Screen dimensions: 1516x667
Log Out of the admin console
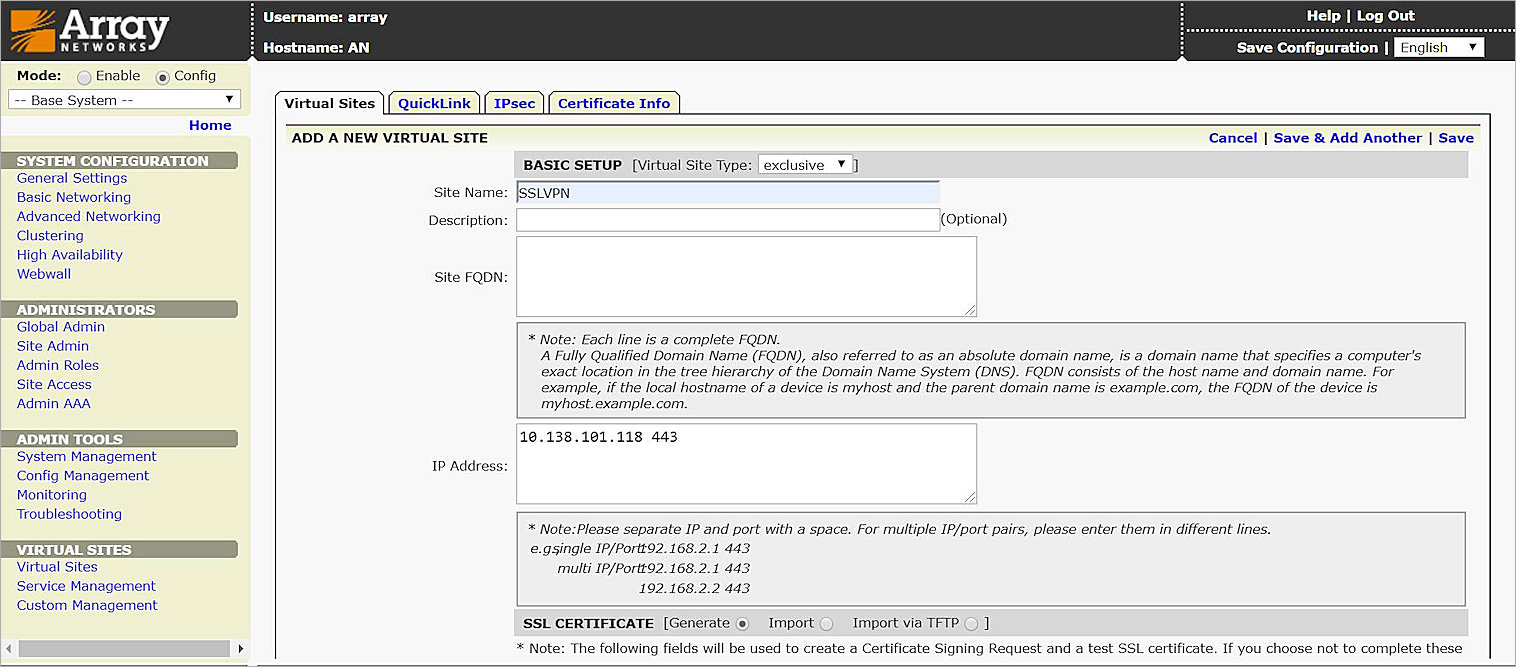(x=1386, y=15)
